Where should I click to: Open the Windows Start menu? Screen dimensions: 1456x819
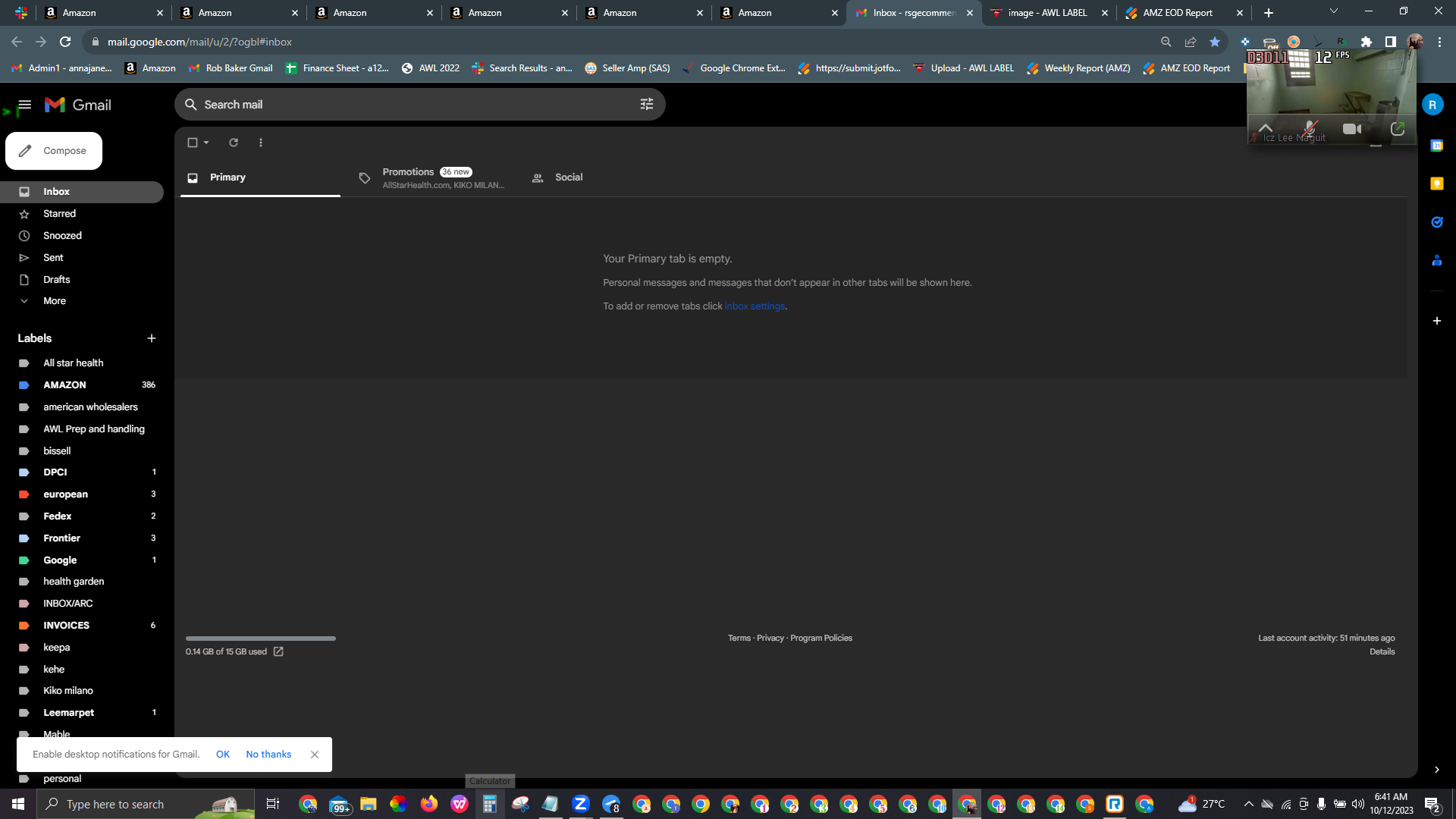[18, 804]
